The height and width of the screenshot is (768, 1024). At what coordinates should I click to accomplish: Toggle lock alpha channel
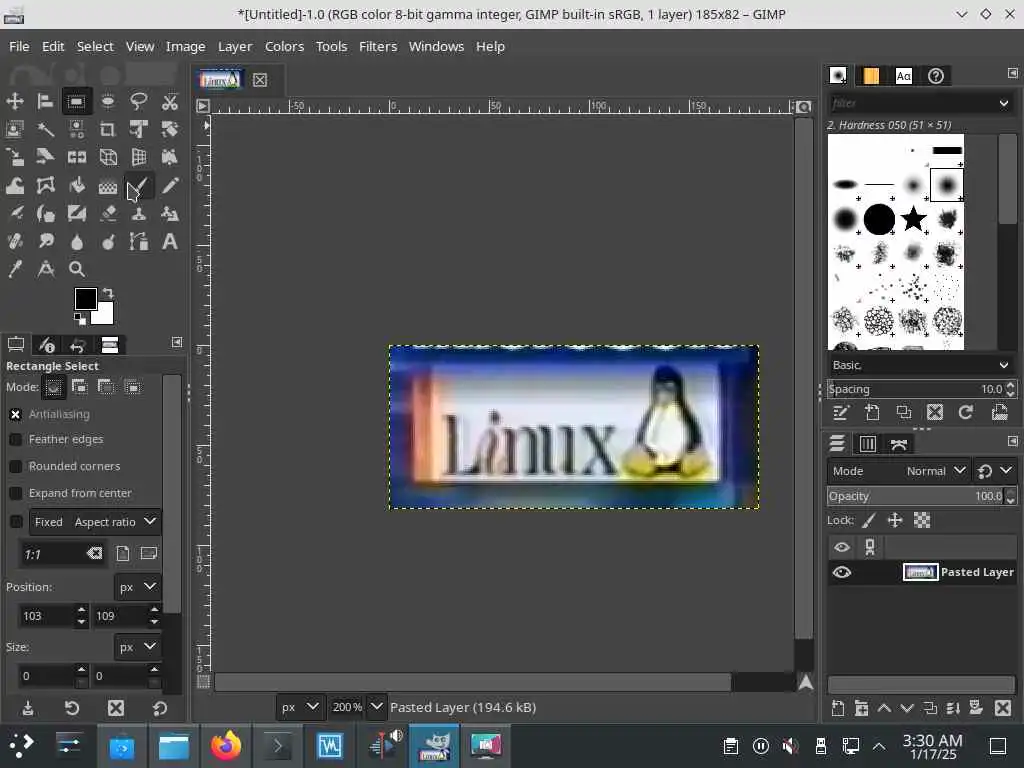(x=921, y=520)
